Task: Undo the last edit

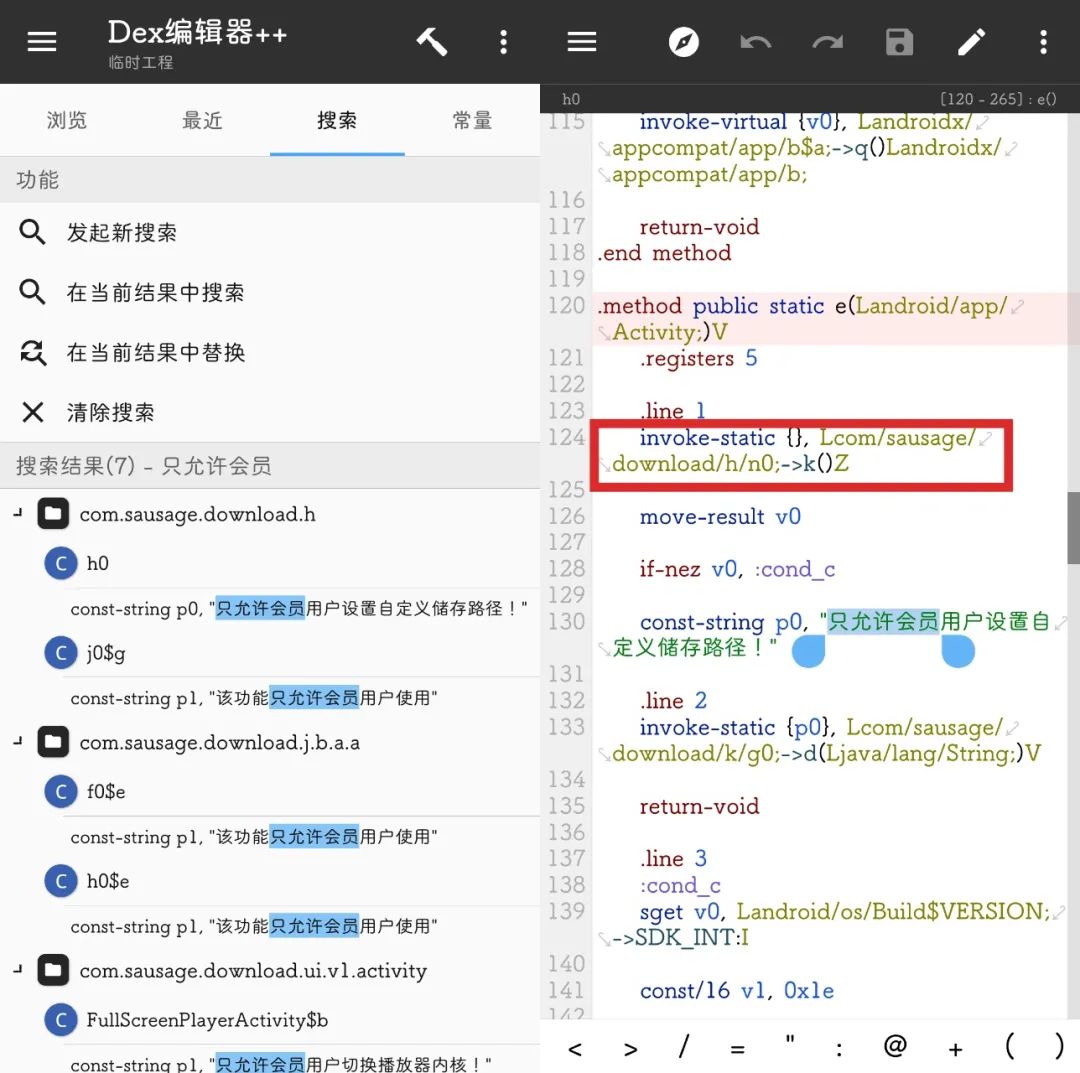Action: (756, 42)
